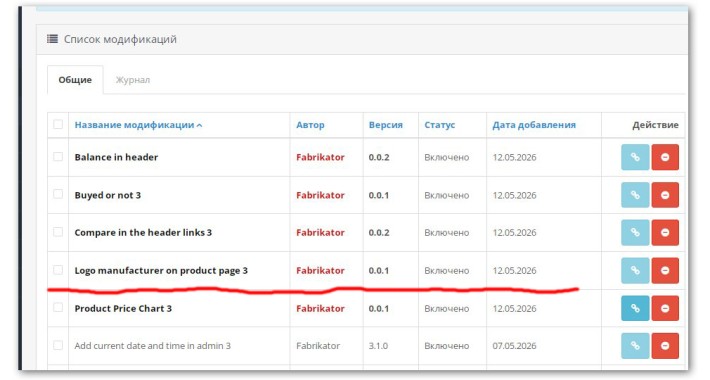This screenshot has width=710, height=380.
Task: Click Add current date and time in admin 3
Action: click(x=153, y=346)
